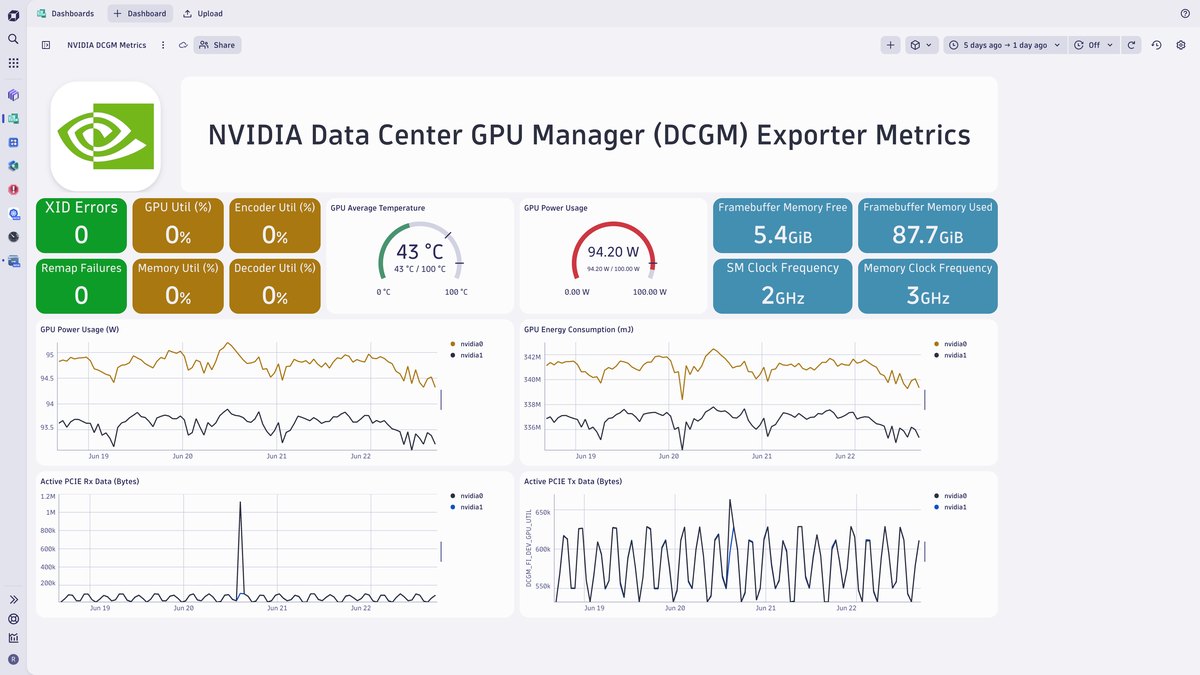
Task: Open the user avatar R menu
Action: coord(13,659)
